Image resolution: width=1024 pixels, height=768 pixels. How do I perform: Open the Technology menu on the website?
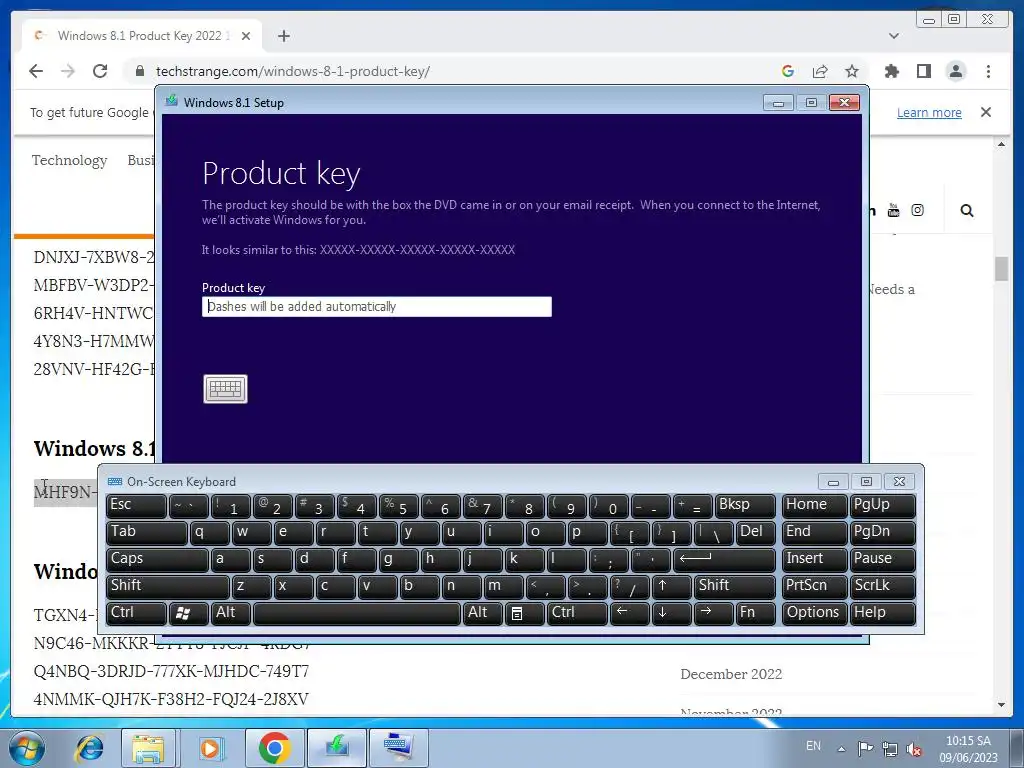point(69,161)
